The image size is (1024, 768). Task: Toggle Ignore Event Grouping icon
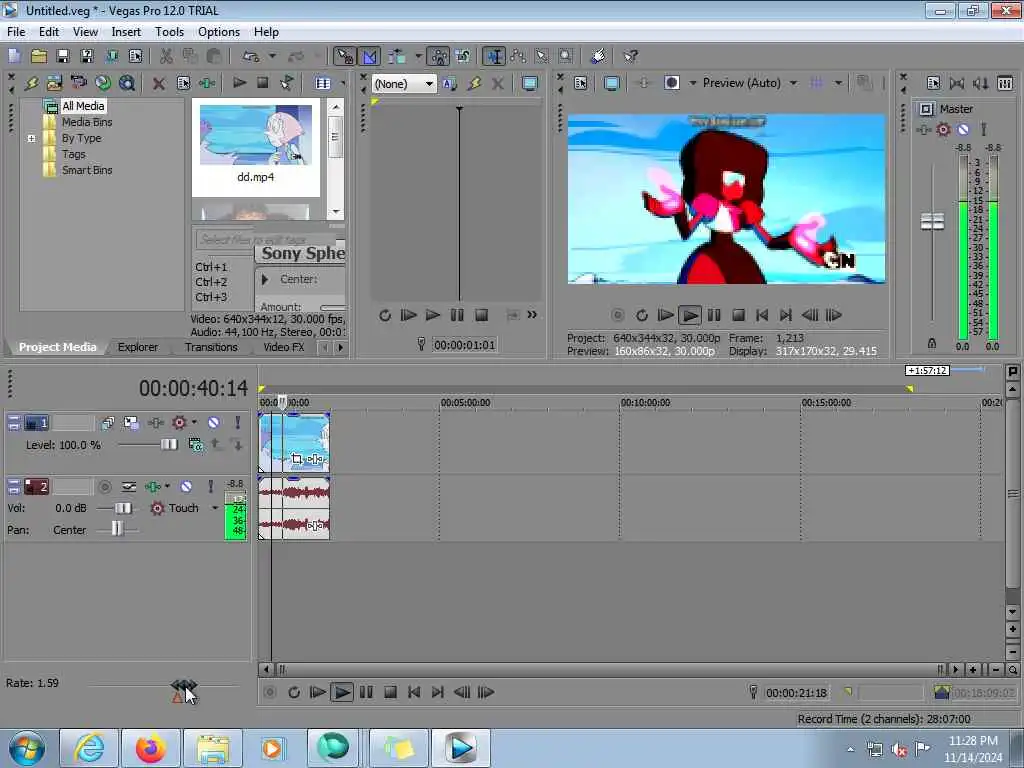(463, 56)
